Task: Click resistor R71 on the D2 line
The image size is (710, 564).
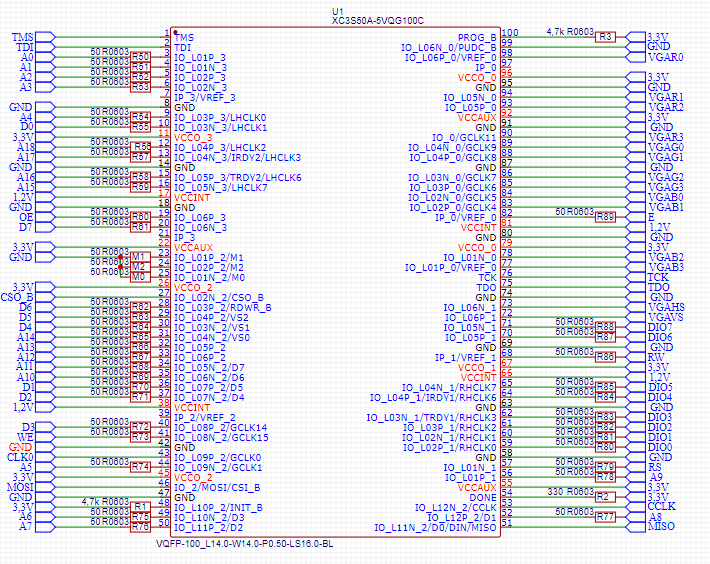Action: (x=140, y=397)
